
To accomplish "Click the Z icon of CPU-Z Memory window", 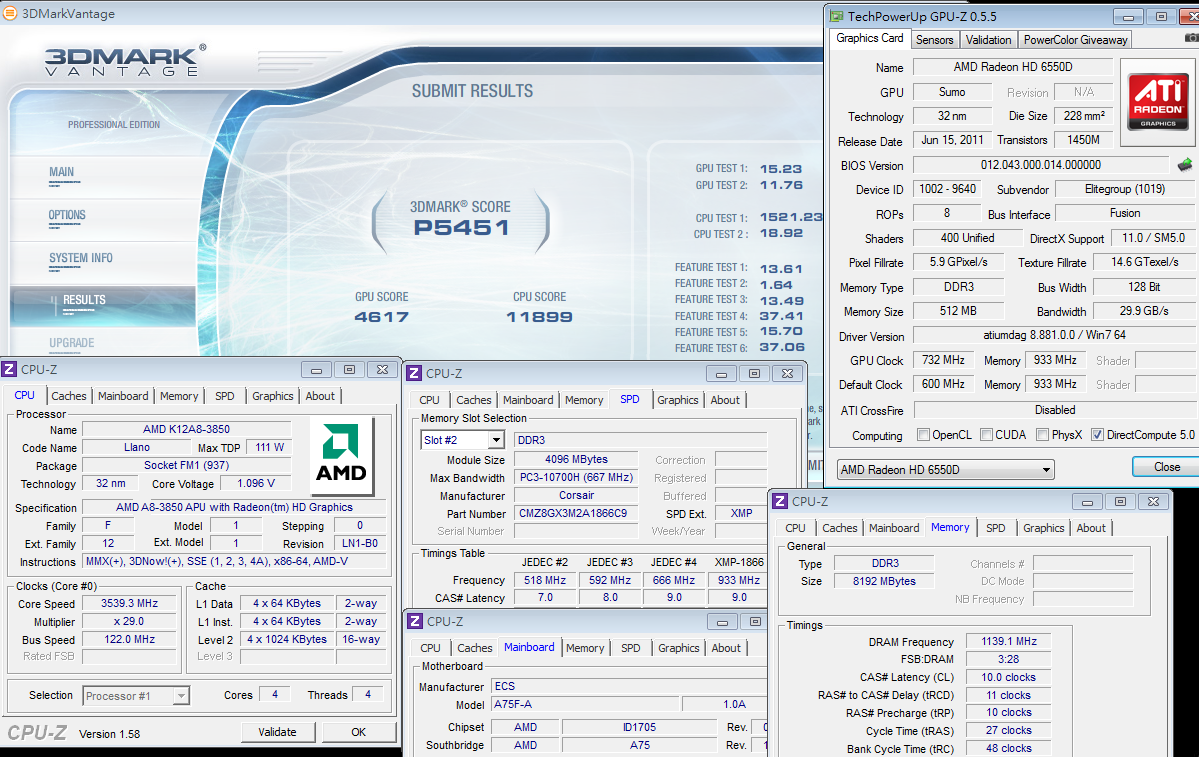I will pos(780,501).
